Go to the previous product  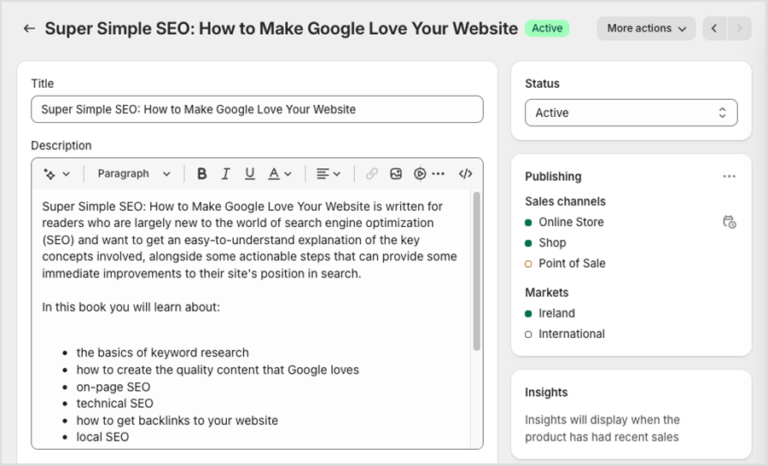click(714, 29)
